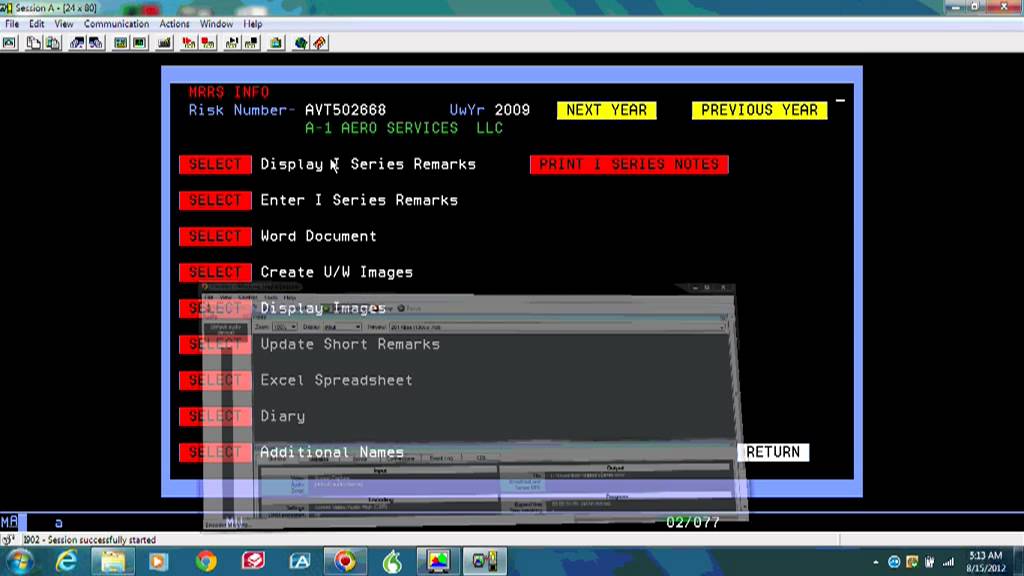
Task: Open Windows Media Player from the taskbar
Action: 158,561
